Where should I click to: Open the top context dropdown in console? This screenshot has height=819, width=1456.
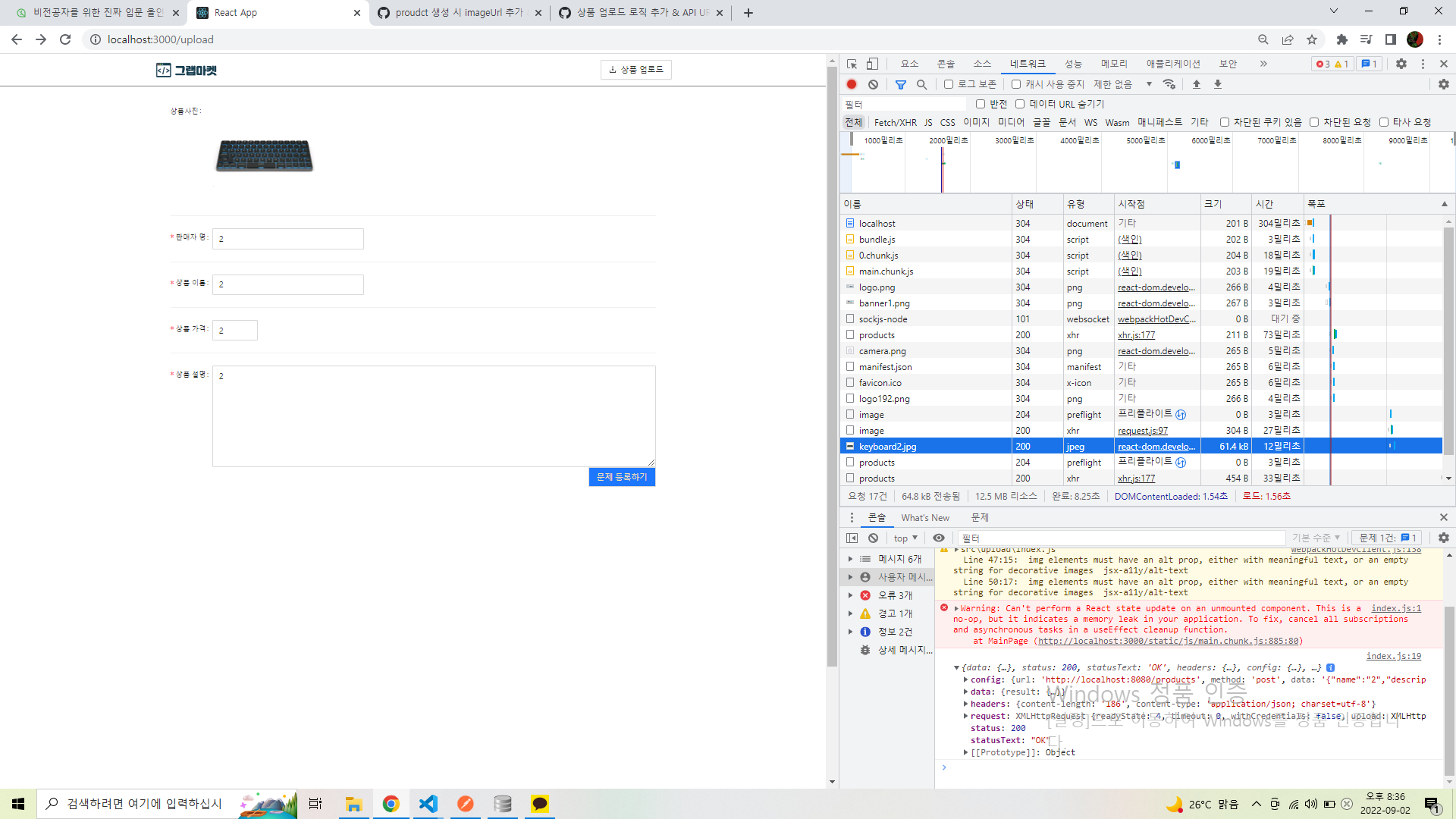click(x=905, y=538)
